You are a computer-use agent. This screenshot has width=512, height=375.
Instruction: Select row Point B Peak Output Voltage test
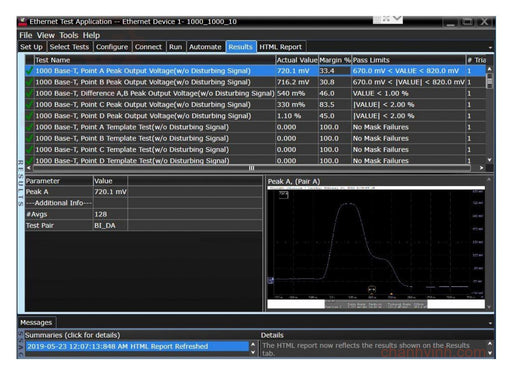(x=255, y=82)
